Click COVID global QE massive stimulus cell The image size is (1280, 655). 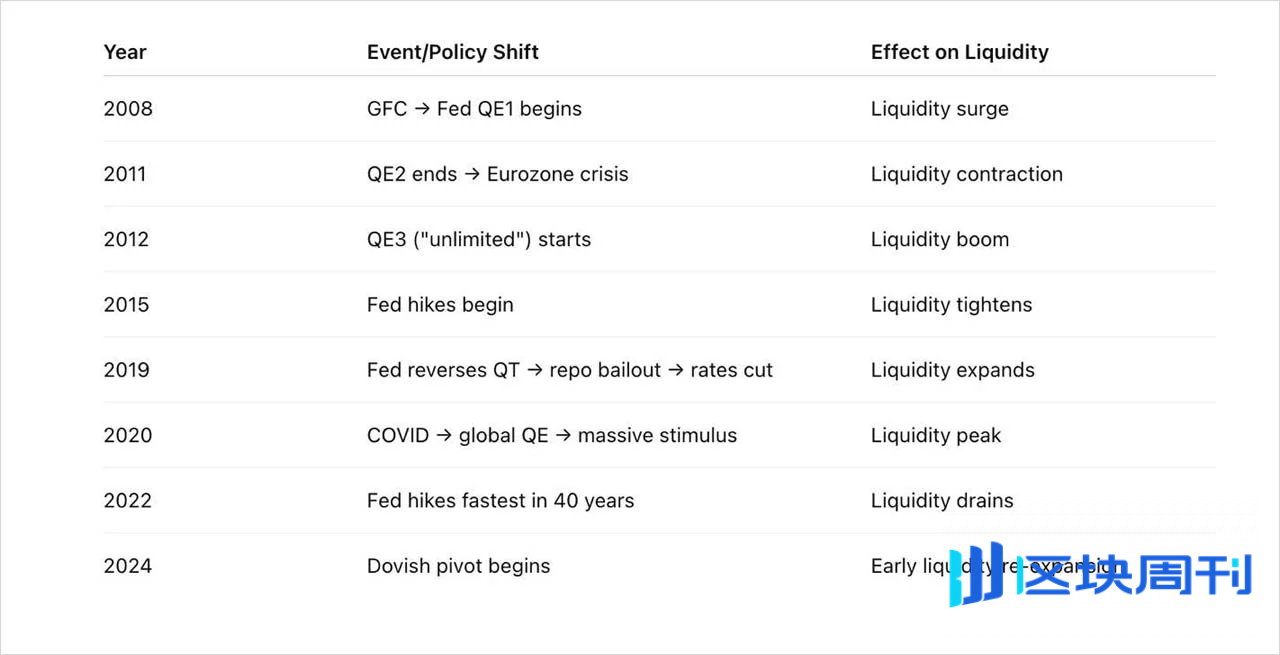click(x=552, y=435)
